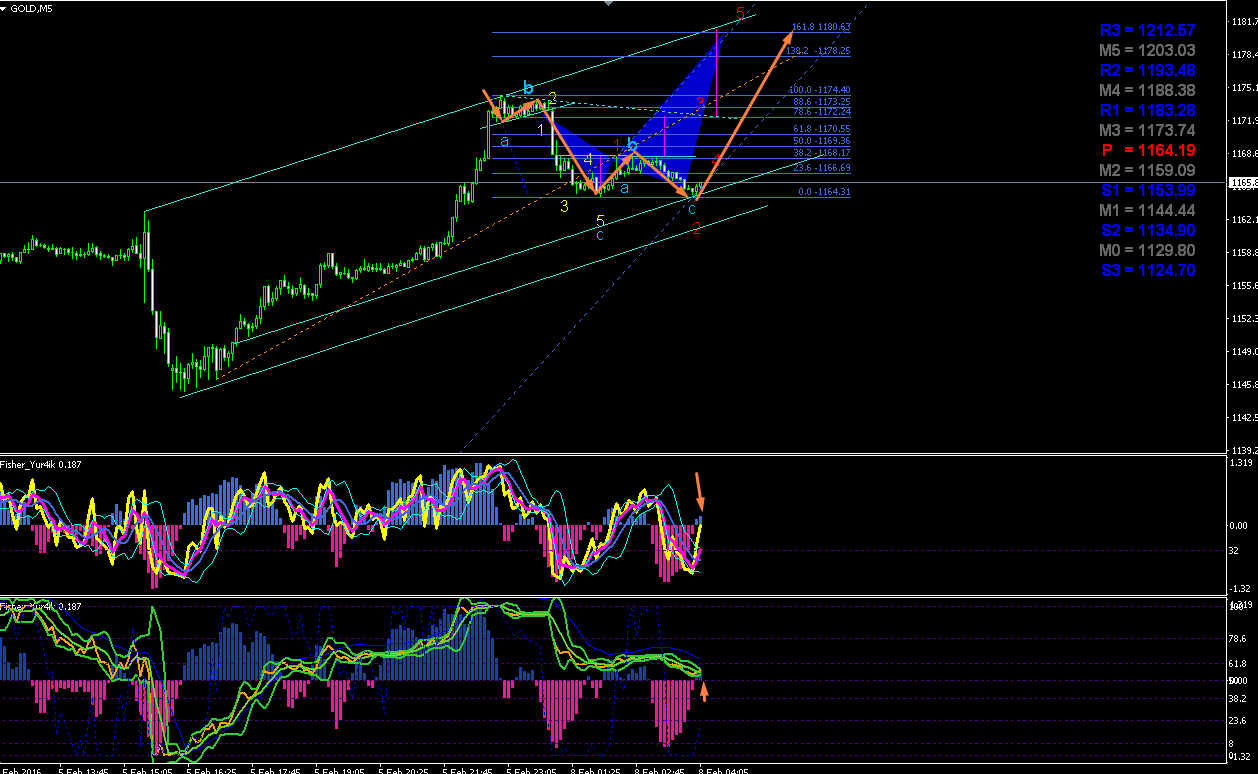Click the 78.6 -1172.24 Fibonacci level label
The image size is (1258, 774).
tap(820, 112)
